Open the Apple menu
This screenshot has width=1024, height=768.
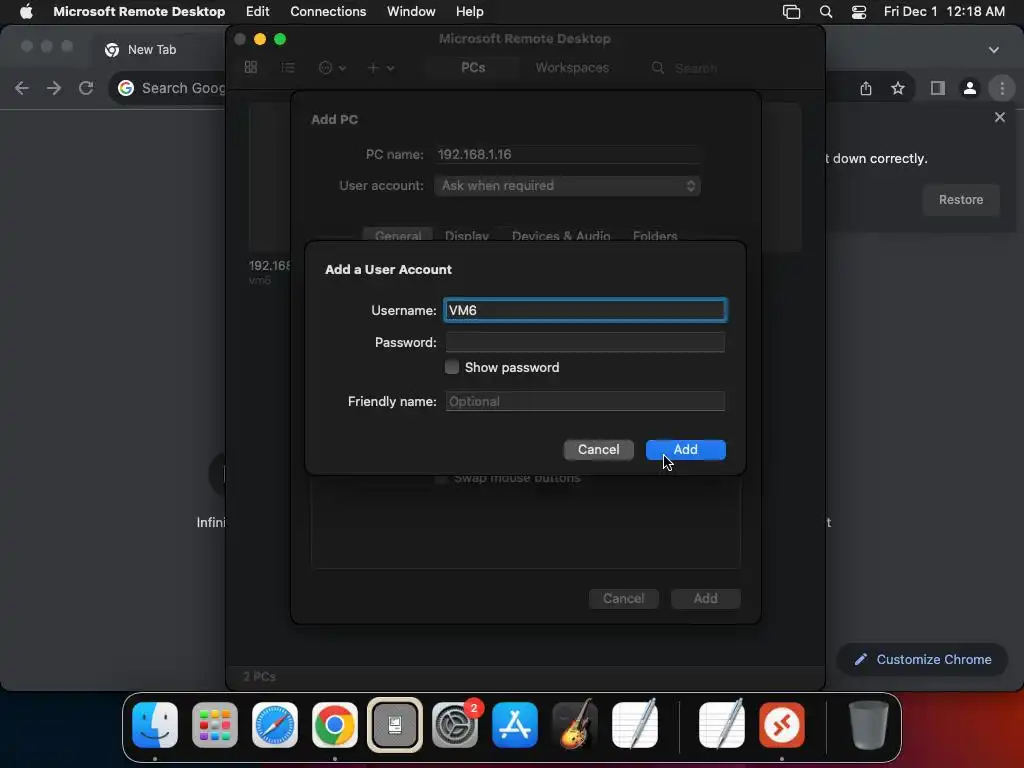point(26,11)
